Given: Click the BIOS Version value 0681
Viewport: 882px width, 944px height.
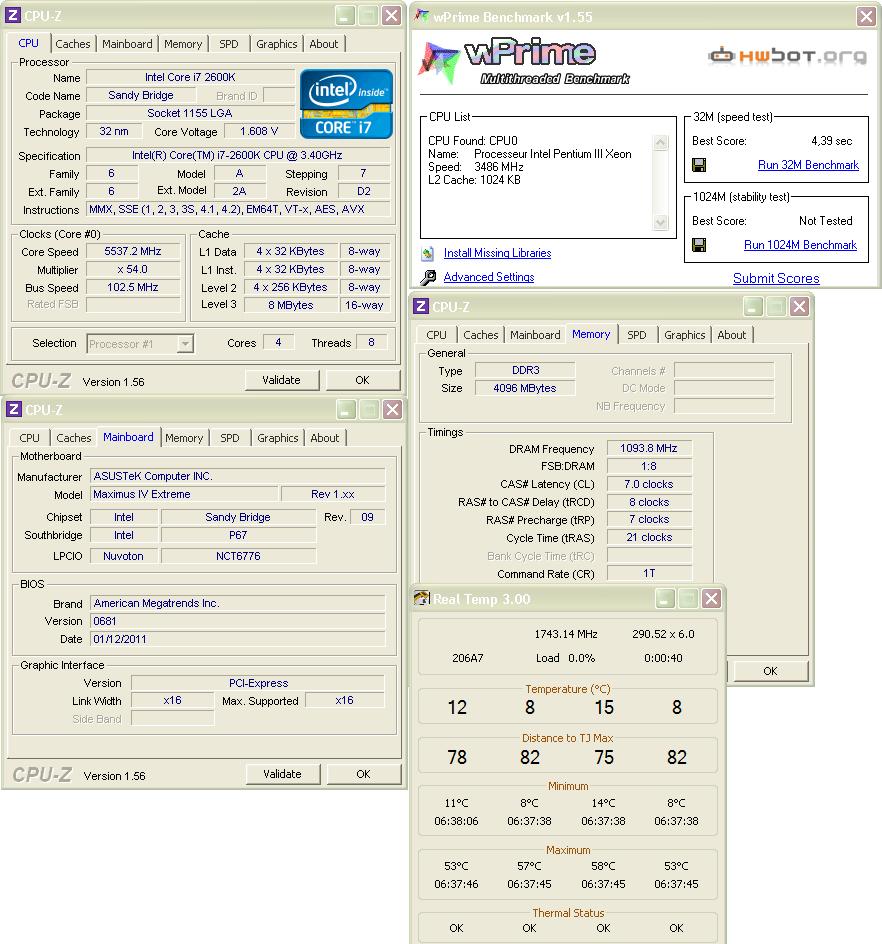Looking at the screenshot, I should pos(238,621).
